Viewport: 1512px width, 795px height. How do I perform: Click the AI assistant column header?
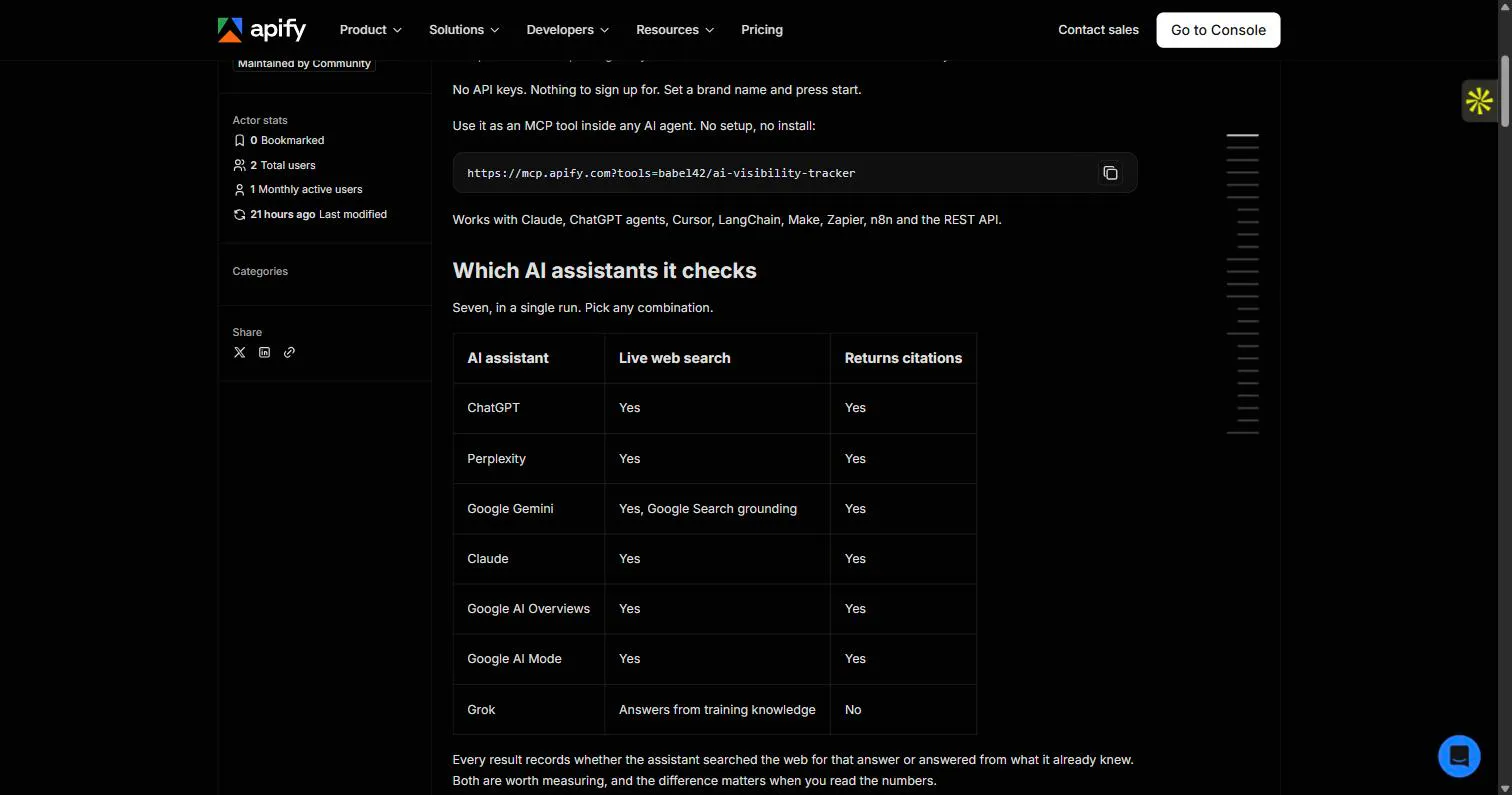click(x=528, y=358)
